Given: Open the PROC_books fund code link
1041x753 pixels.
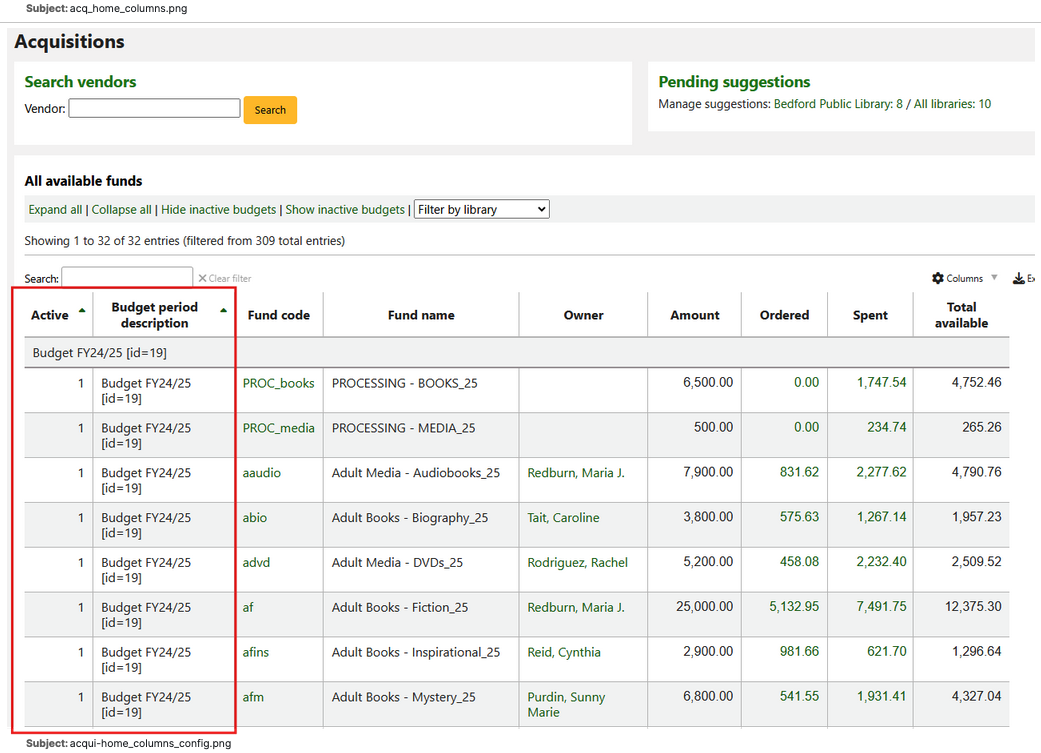Looking at the screenshot, I should [278, 383].
